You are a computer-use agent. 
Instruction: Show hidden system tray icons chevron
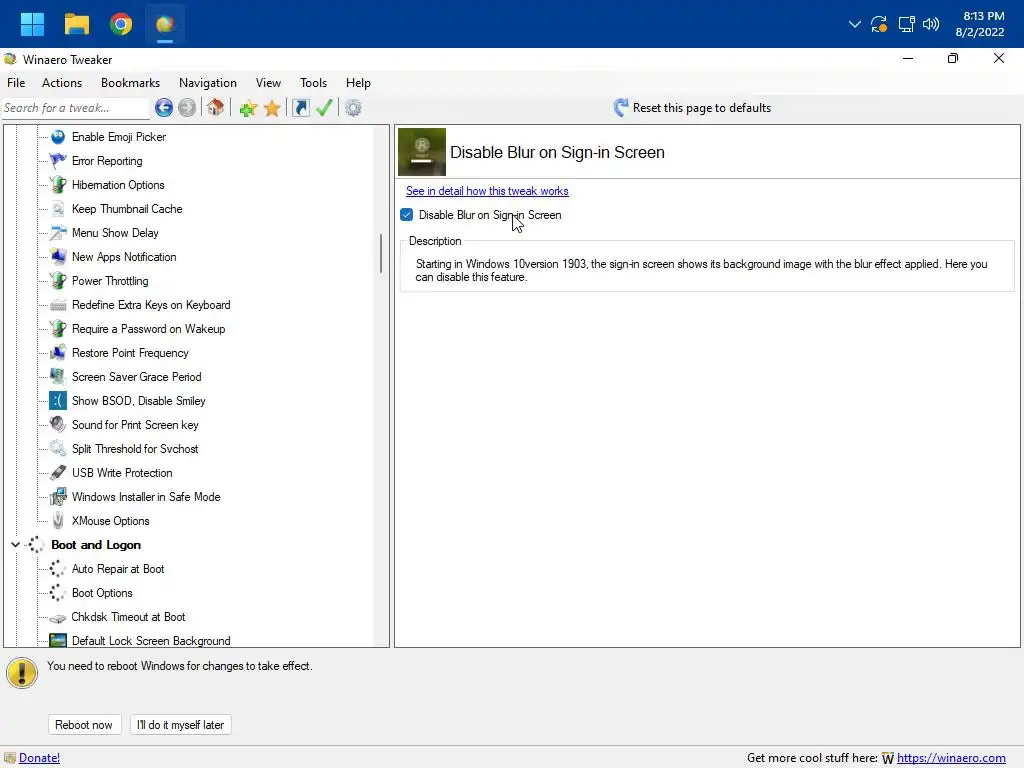click(854, 24)
